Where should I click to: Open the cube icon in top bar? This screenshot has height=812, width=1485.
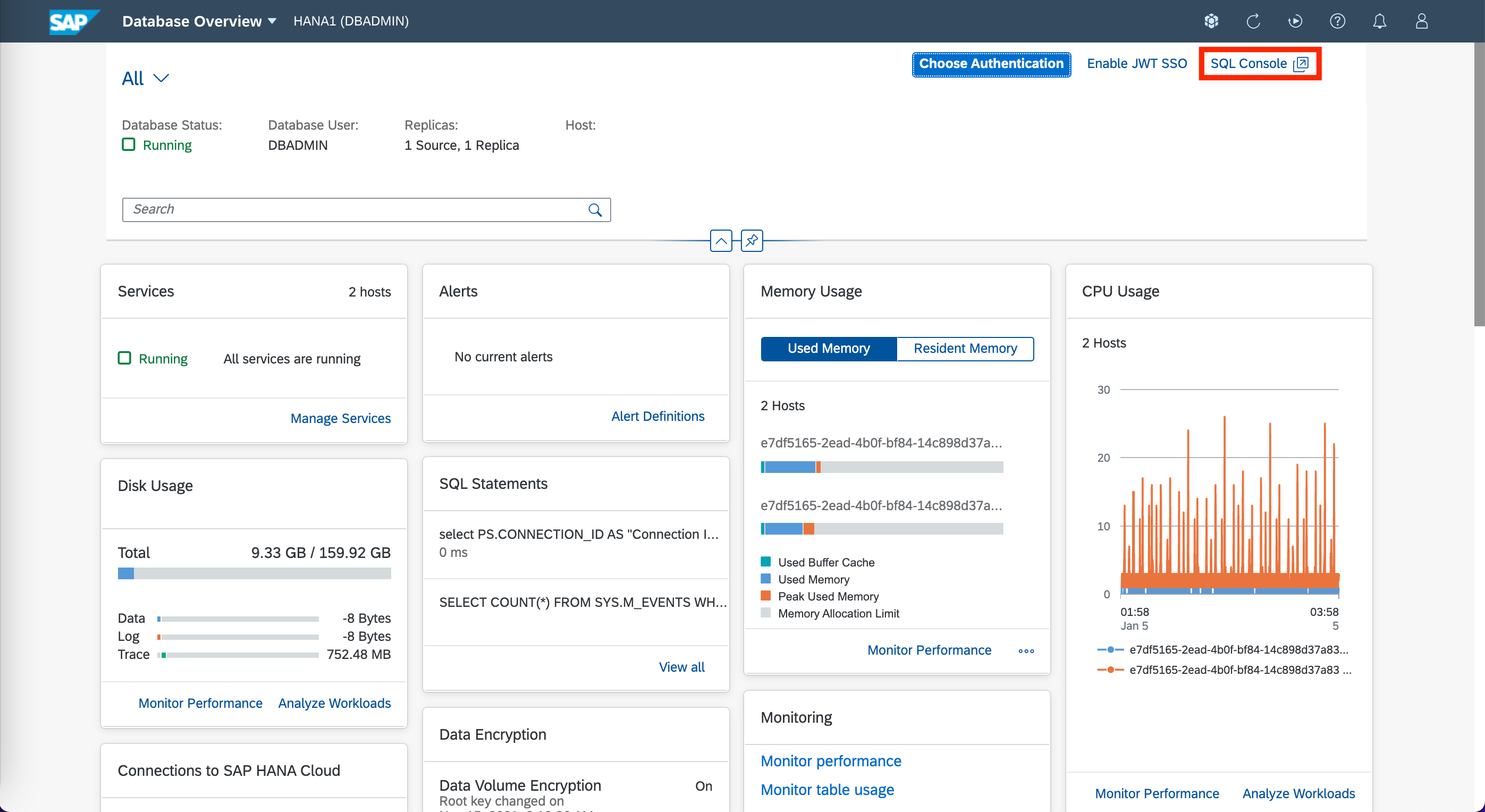[1211, 21]
